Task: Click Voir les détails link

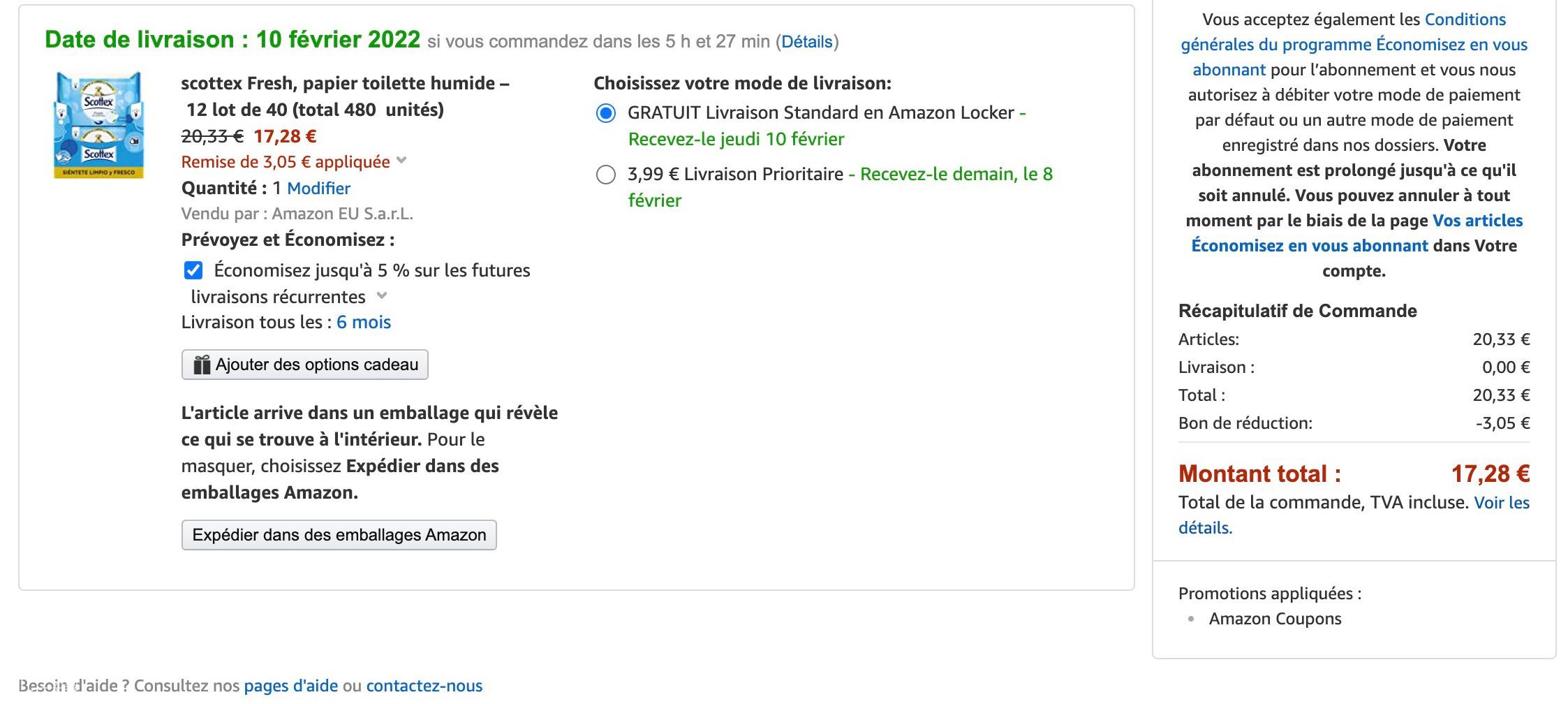Action: tap(1354, 515)
